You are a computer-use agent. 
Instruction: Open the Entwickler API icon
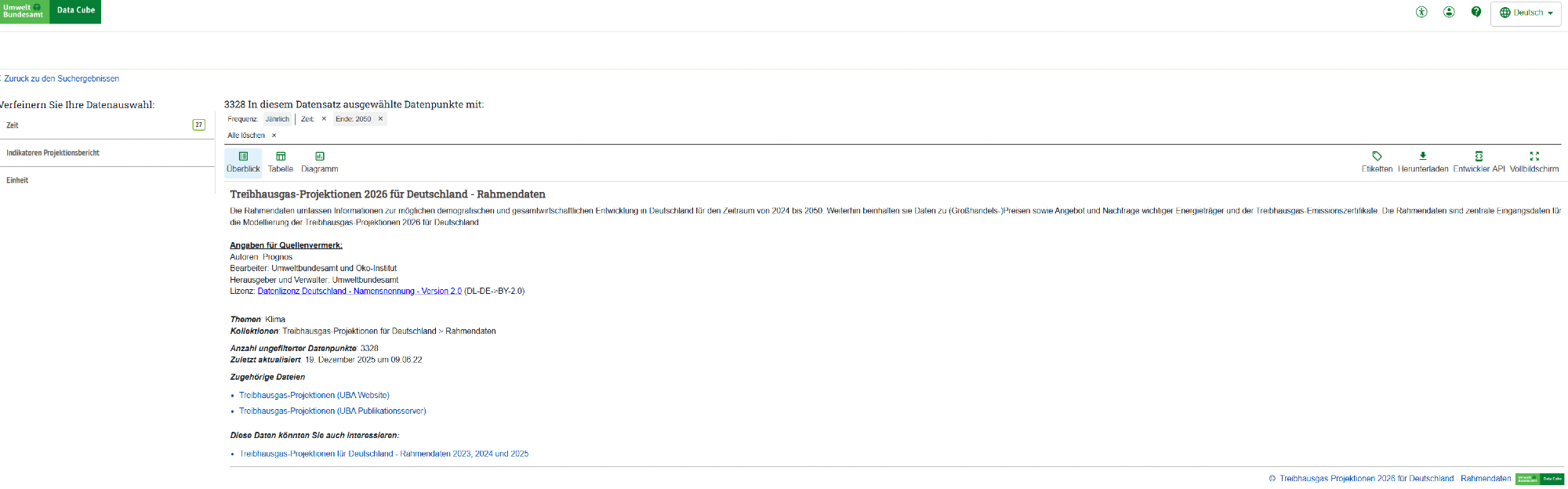click(x=1479, y=157)
